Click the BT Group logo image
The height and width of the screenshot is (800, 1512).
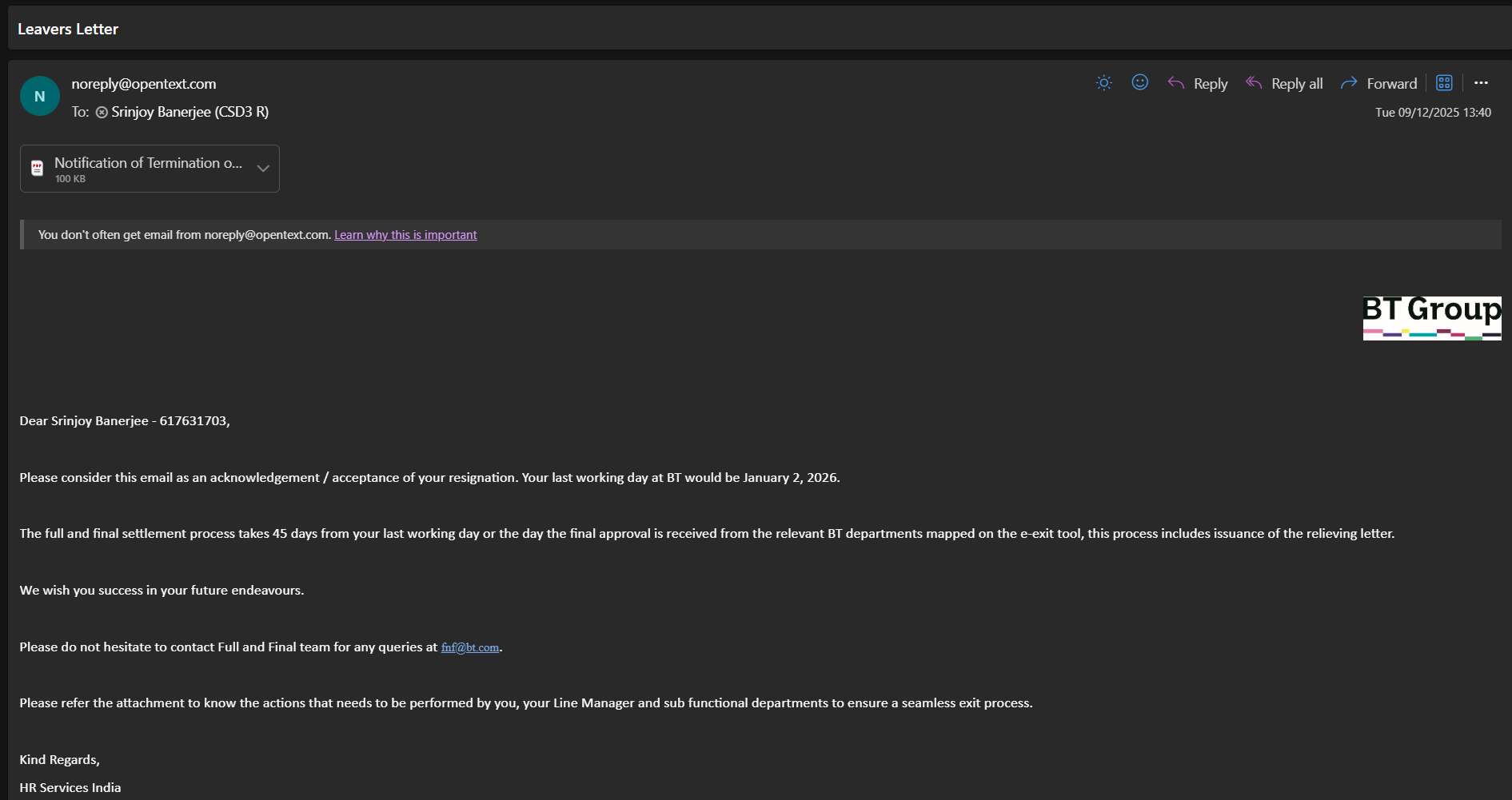pyautogui.click(x=1432, y=318)
